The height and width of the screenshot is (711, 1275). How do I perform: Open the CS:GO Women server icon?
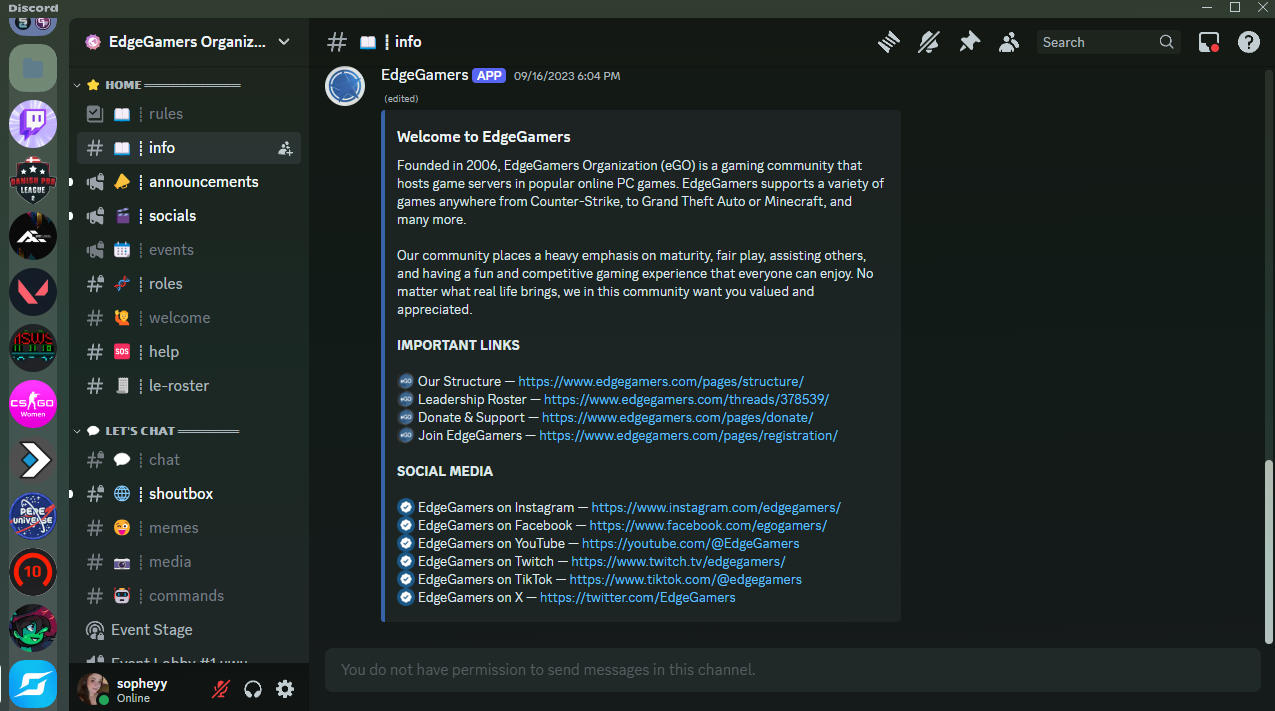point(33,404)
